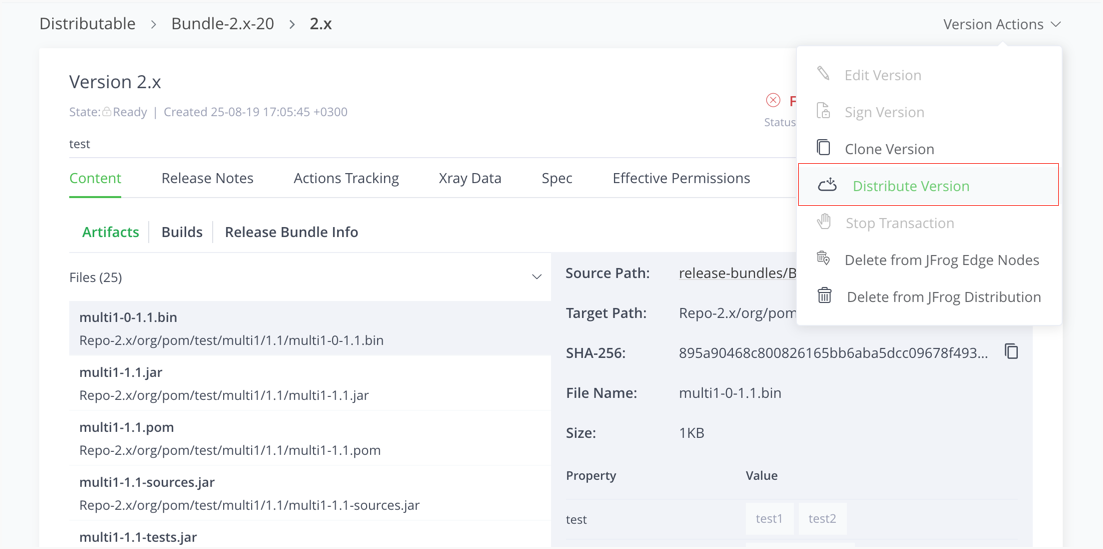
Task: Click the SHA-256 hash value text
Action: pos(834,353)
